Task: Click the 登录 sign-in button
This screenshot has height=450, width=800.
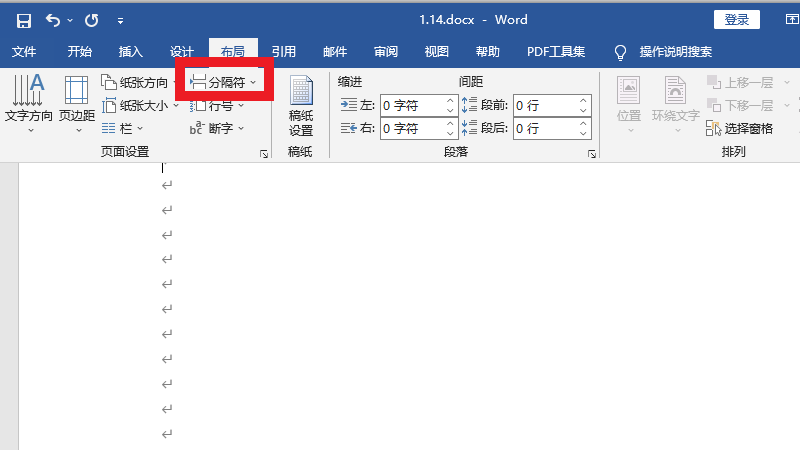Action: pos(737,20)
